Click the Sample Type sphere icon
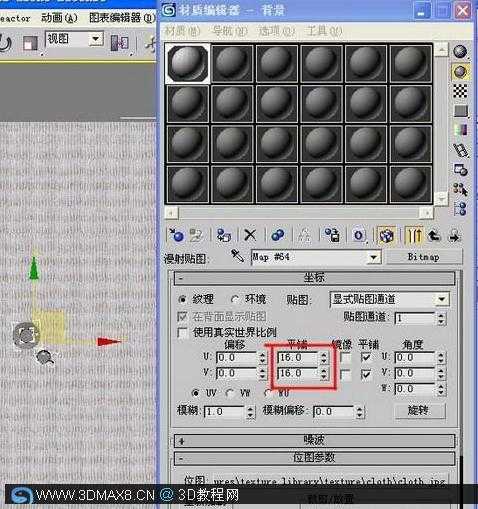Image resolution: width=478 pixels, height=509 pixels. 460,52
